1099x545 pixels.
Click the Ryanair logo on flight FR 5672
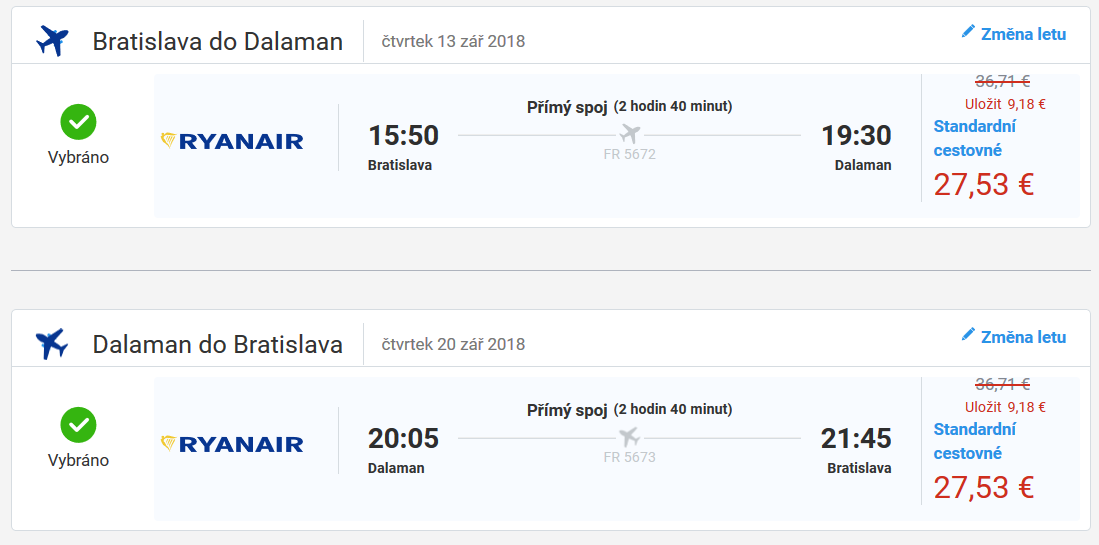tap(232, 141)
